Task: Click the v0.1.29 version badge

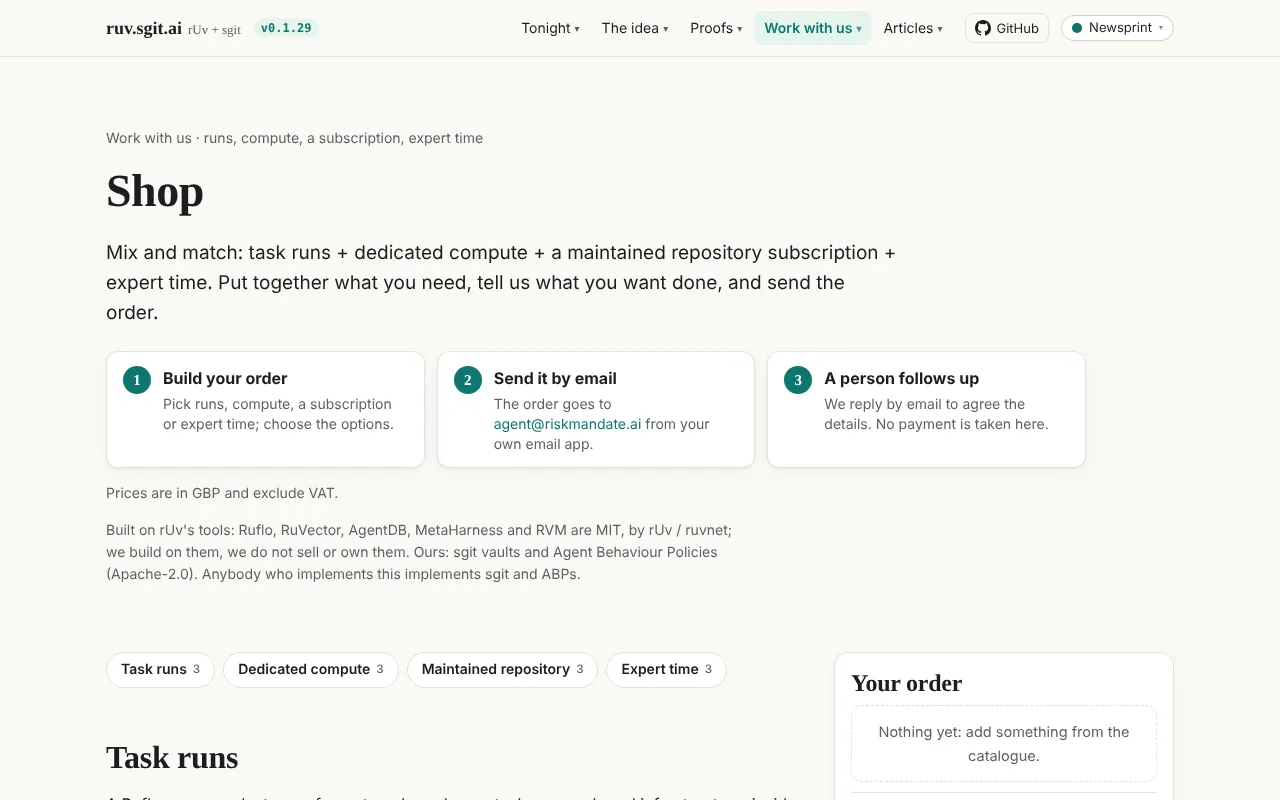Action: click(x=286, y=28)
